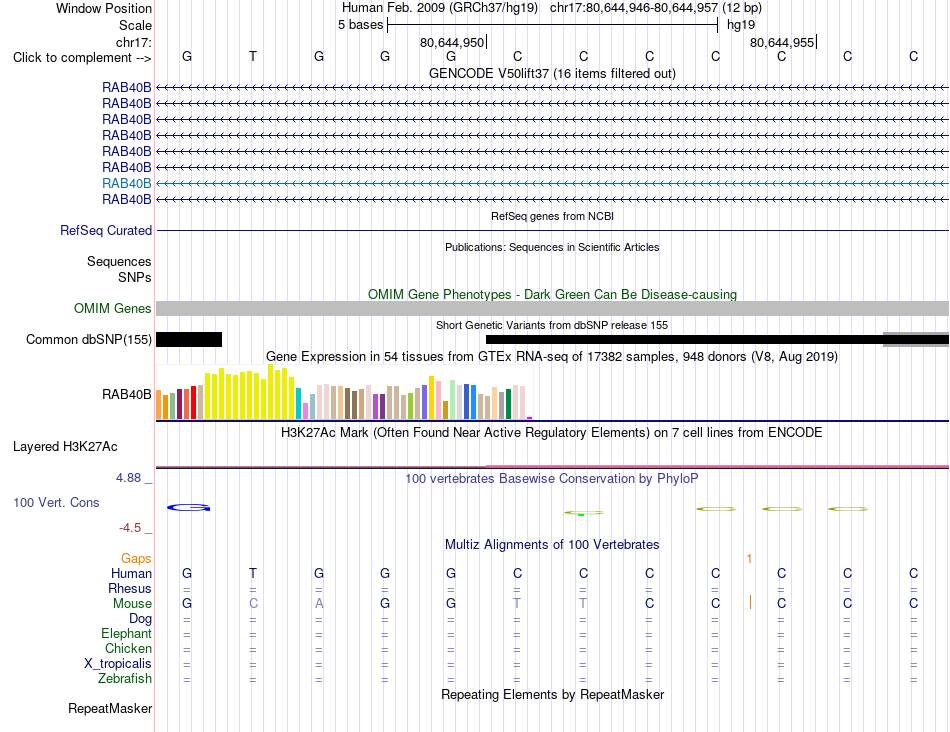Screen dimensions: 950x732
Task: Click the orange Gaps label
Action: pos(136,558)
